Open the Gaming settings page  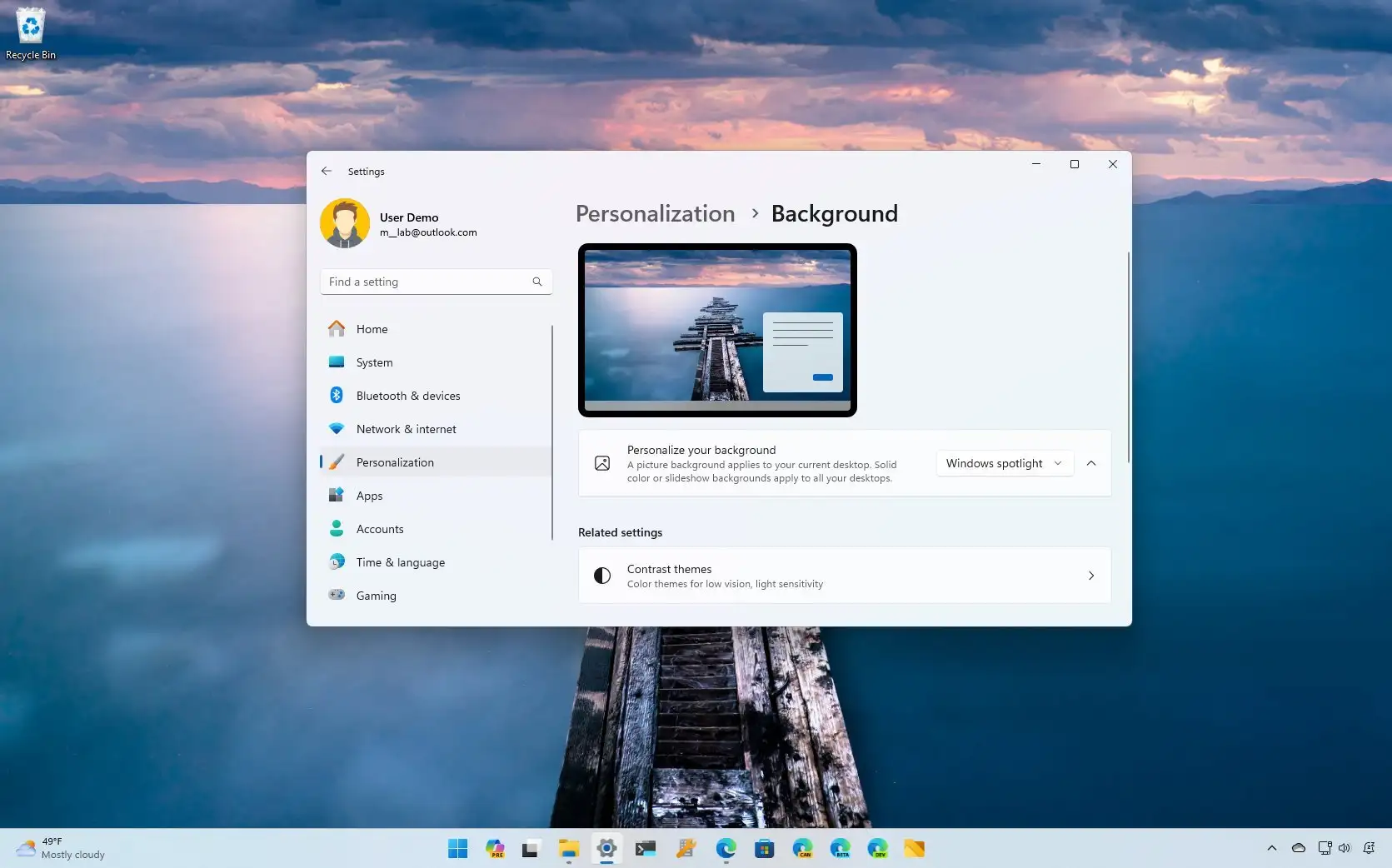coord(377,596)
